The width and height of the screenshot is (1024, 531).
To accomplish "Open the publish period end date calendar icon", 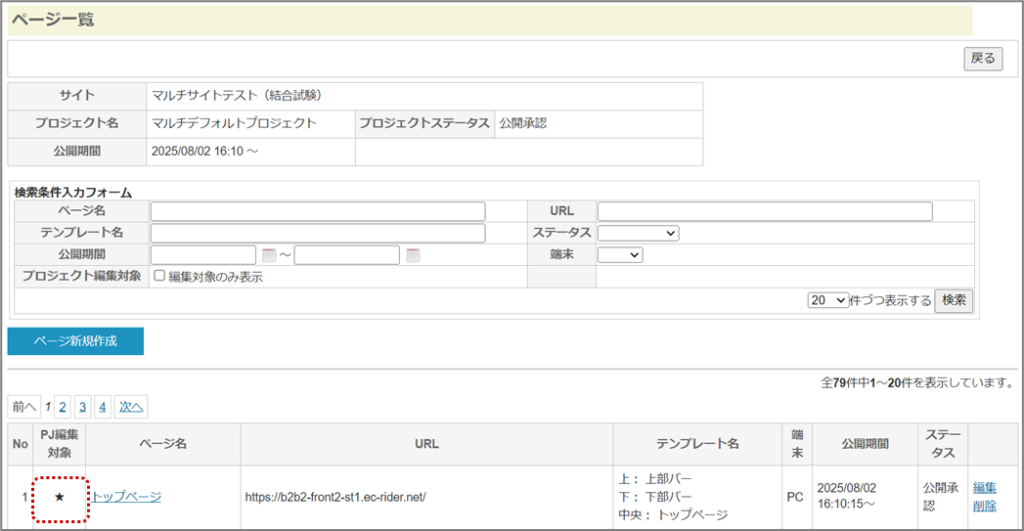I will [412, 256].
